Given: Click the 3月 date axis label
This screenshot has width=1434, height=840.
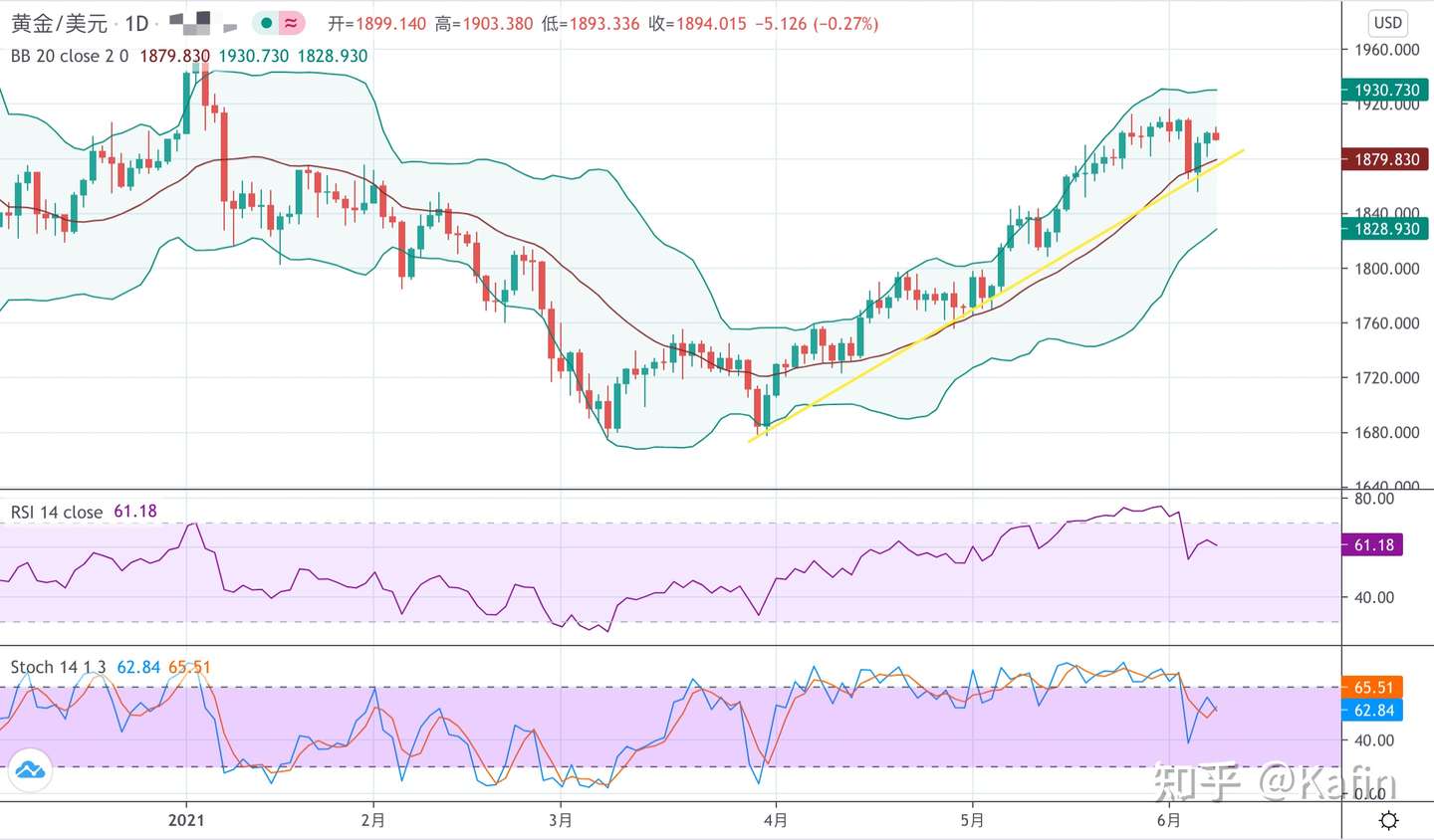Looking at the screenshot, I should [561, 820].
